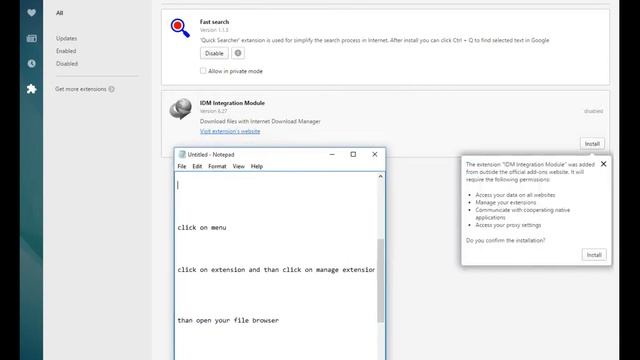The height and width of the screenshot is (360, 640).
Task: Open the history clock icon in sidebar
Action: (31, 64)
